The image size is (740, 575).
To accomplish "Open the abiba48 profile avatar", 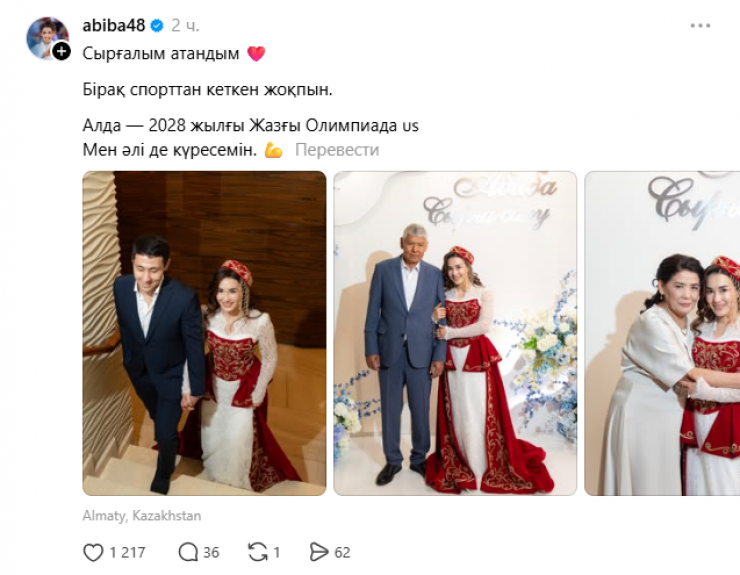I will point(47,38).
